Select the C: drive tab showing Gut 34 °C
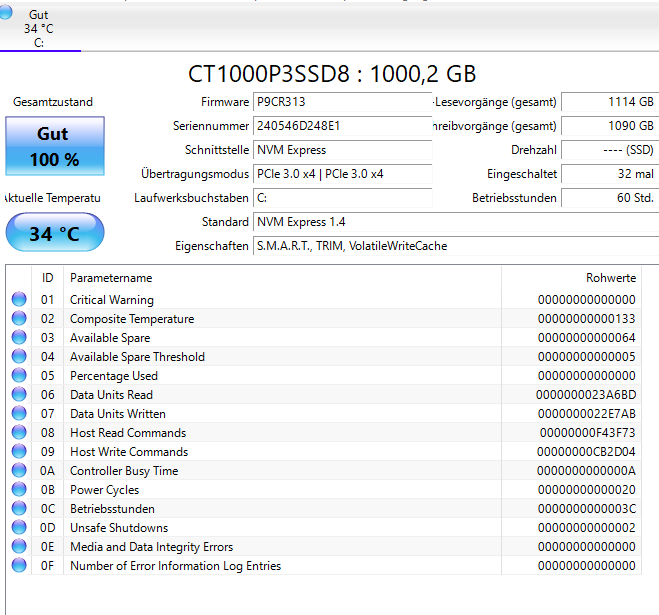Viewport: 659px width, 615px height. (39, 28)
